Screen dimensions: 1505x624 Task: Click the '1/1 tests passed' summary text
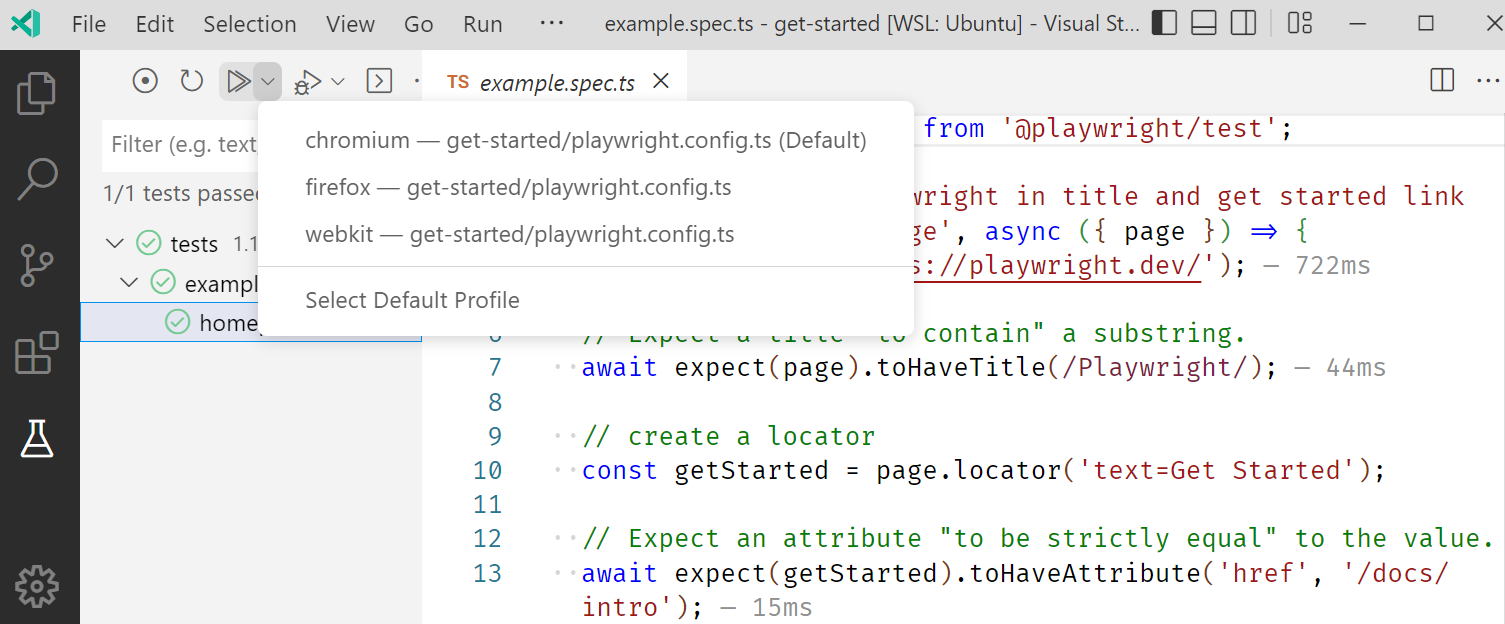click(183, 193)
